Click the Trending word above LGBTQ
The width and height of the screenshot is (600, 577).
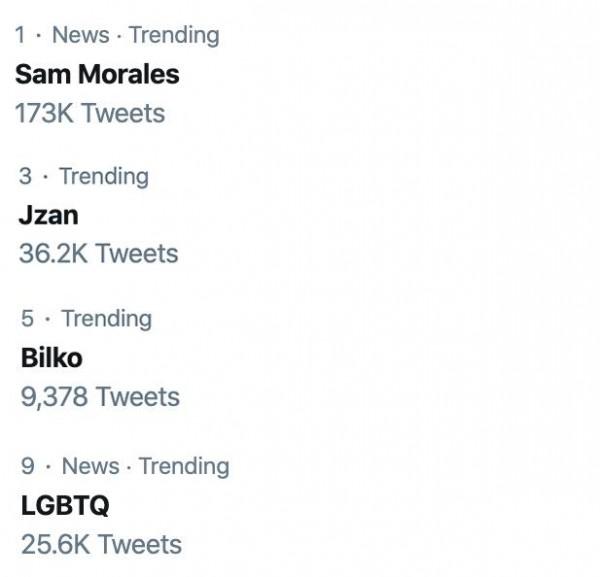[x=183, y=466]
